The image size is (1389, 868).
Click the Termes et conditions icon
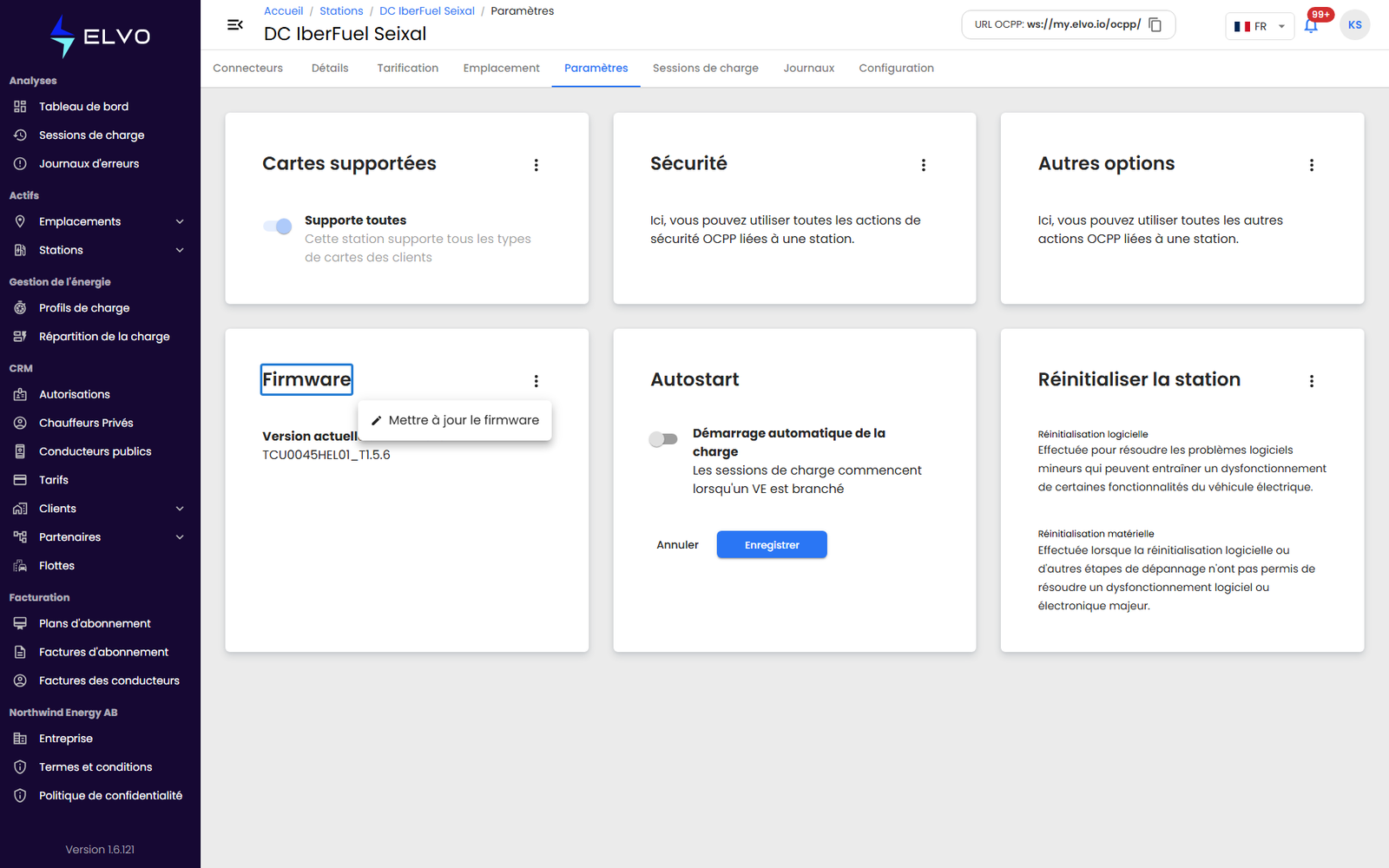[x=20, y=767]
